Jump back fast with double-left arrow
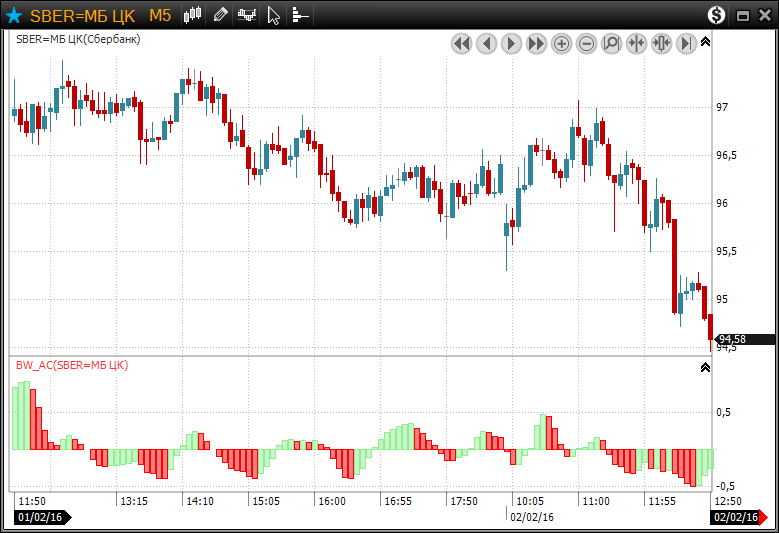This screenshot has width=779, height=533. pos(461,43)
